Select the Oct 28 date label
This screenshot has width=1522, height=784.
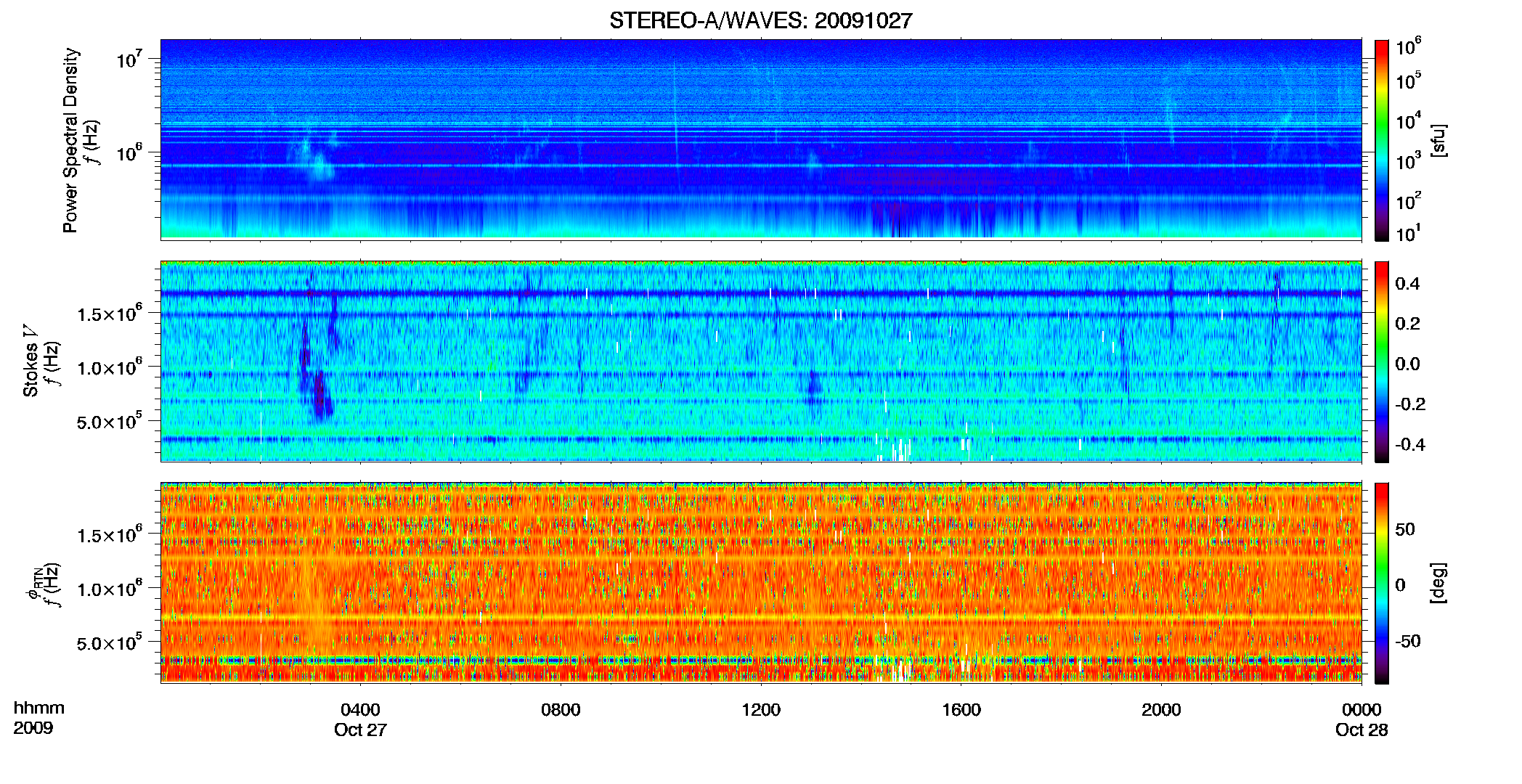coord(1362,730)
